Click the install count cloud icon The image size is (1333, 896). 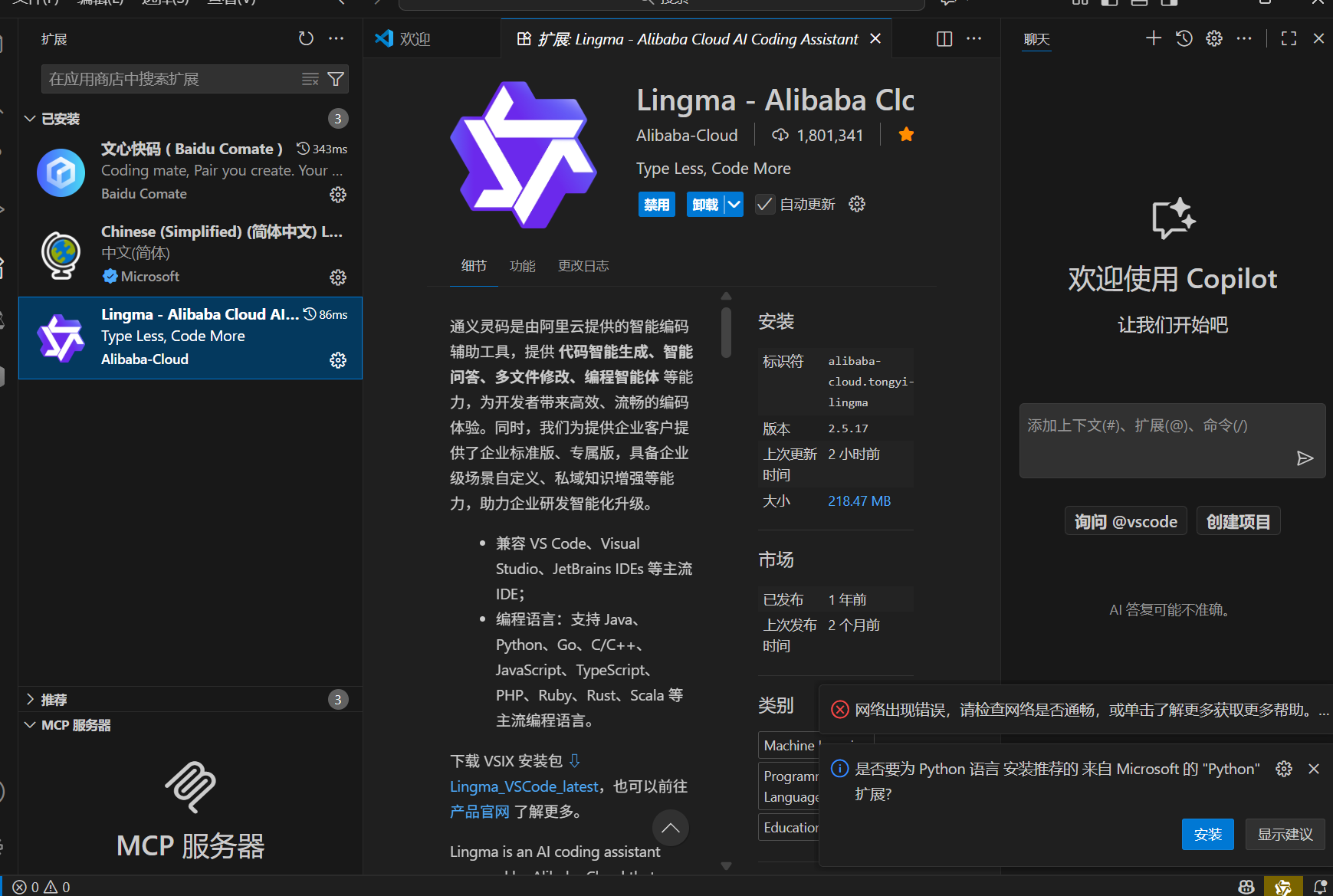780,135
